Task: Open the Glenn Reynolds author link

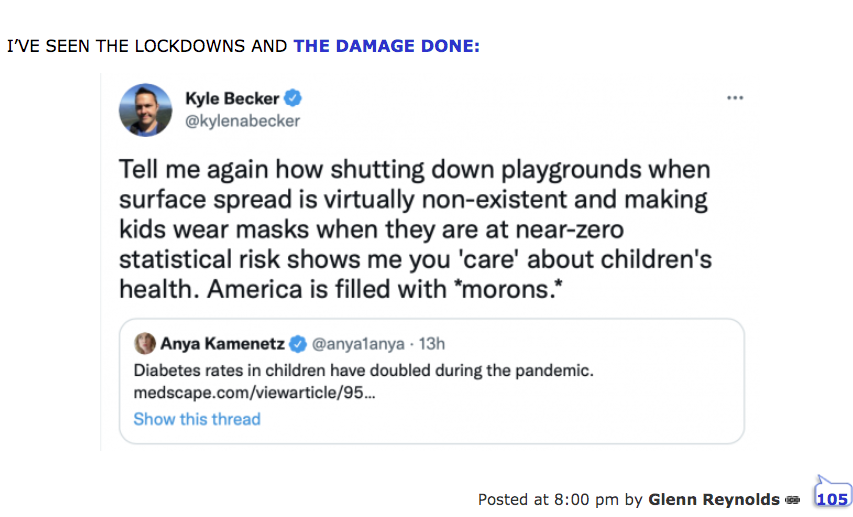Action: 713,499
